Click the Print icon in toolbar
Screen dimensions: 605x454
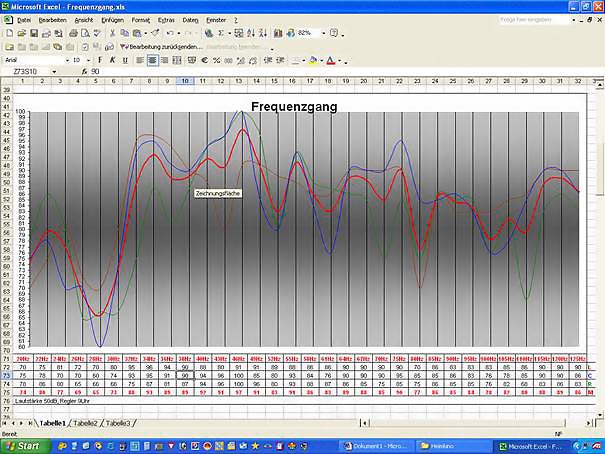[73, 33]
